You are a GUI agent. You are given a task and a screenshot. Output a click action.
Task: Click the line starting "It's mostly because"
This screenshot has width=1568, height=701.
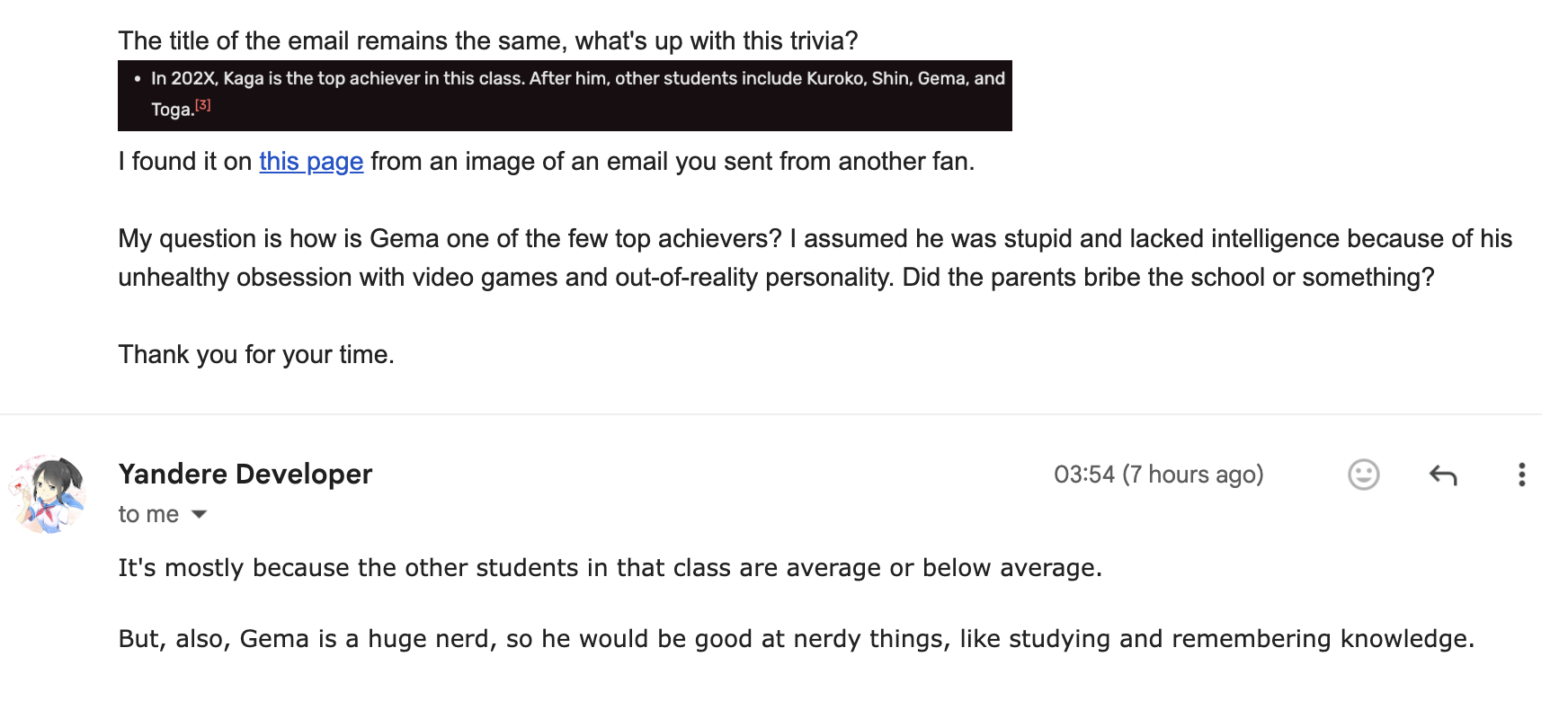pyautogui.click(x=610, y=568)
